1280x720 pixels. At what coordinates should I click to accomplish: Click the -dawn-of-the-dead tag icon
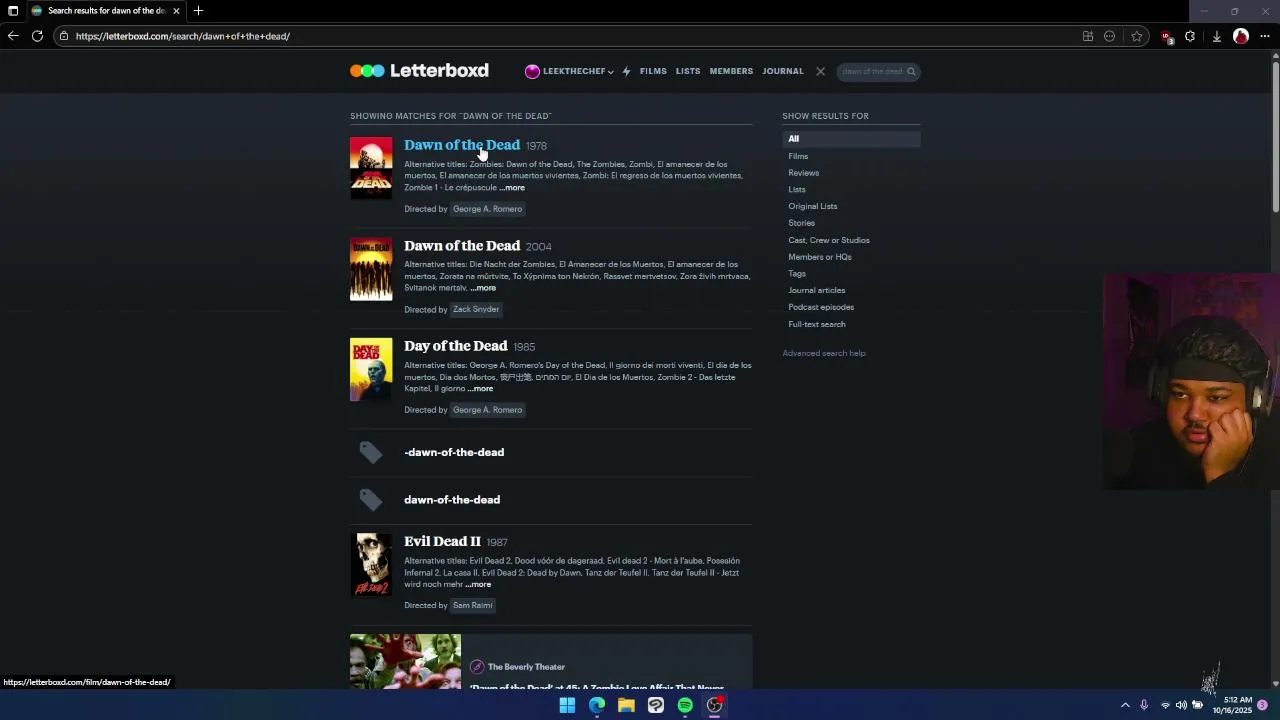pos(371,453)
